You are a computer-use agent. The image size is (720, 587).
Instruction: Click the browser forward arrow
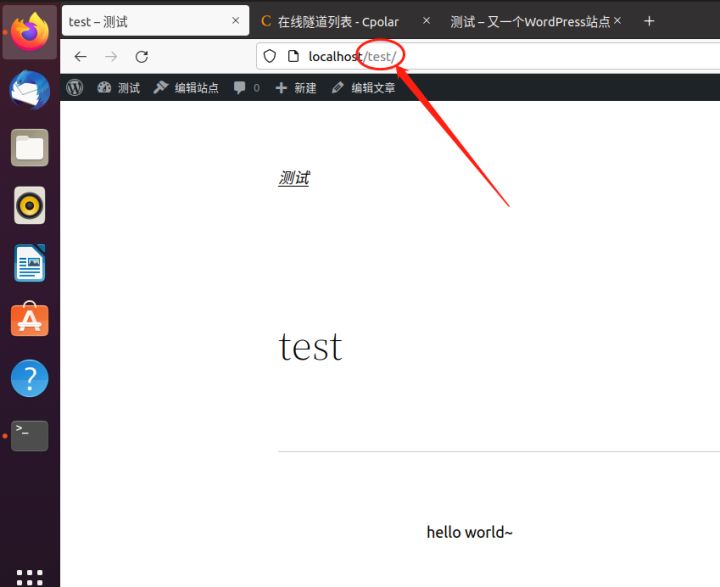point(111,56)
